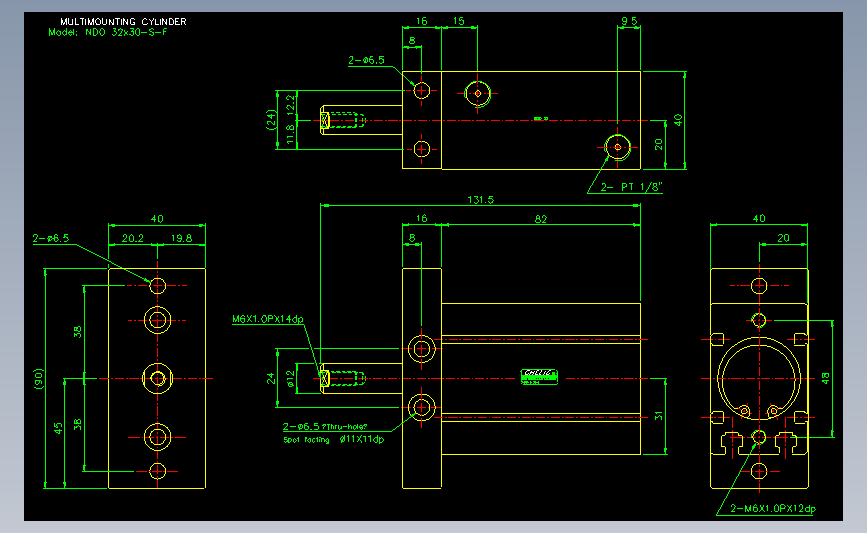Click the 82 body length dimension
This screenshot has width=867, height=533.
tap(541, 219)
